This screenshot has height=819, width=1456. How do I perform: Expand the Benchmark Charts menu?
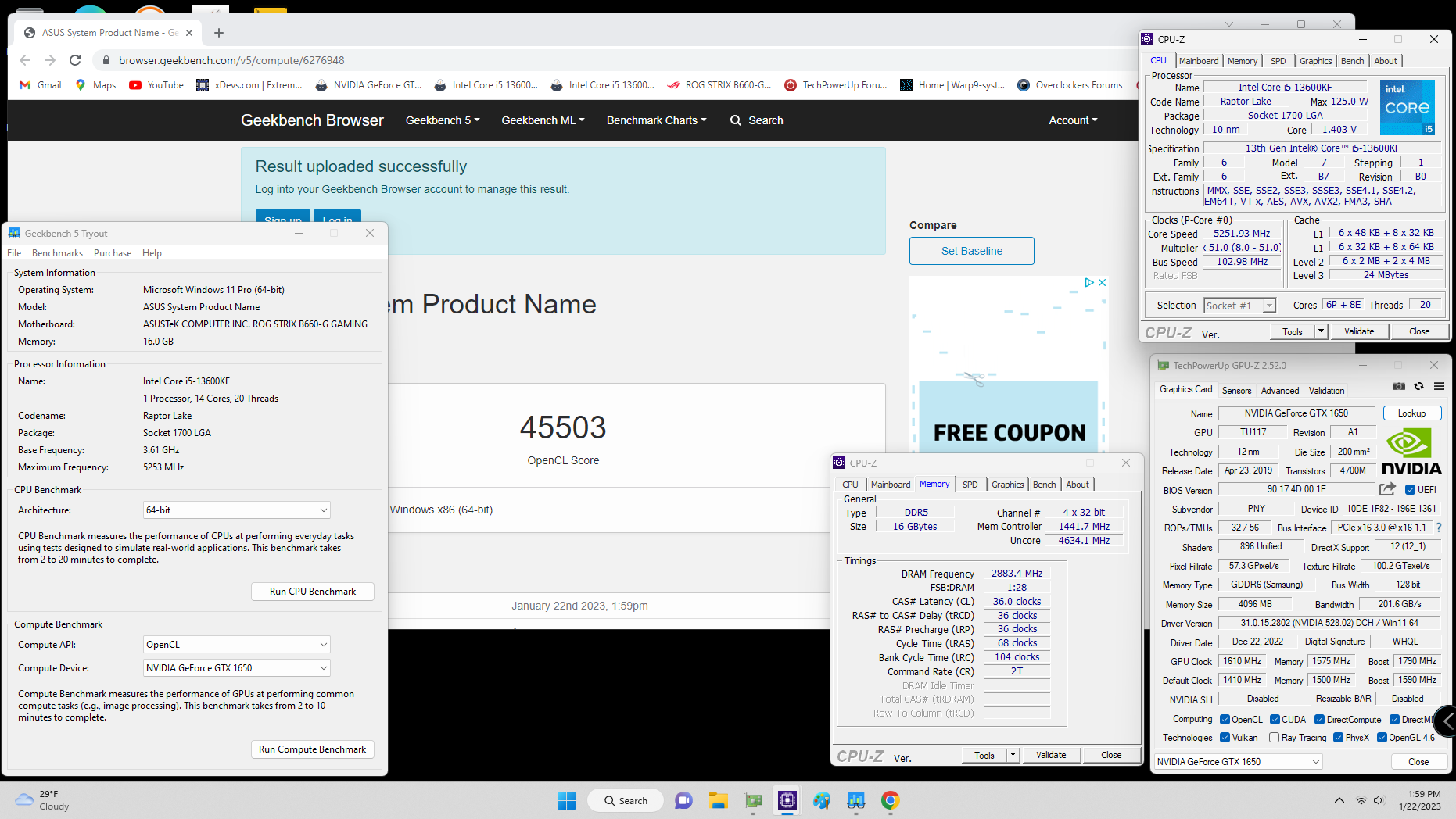657,120
